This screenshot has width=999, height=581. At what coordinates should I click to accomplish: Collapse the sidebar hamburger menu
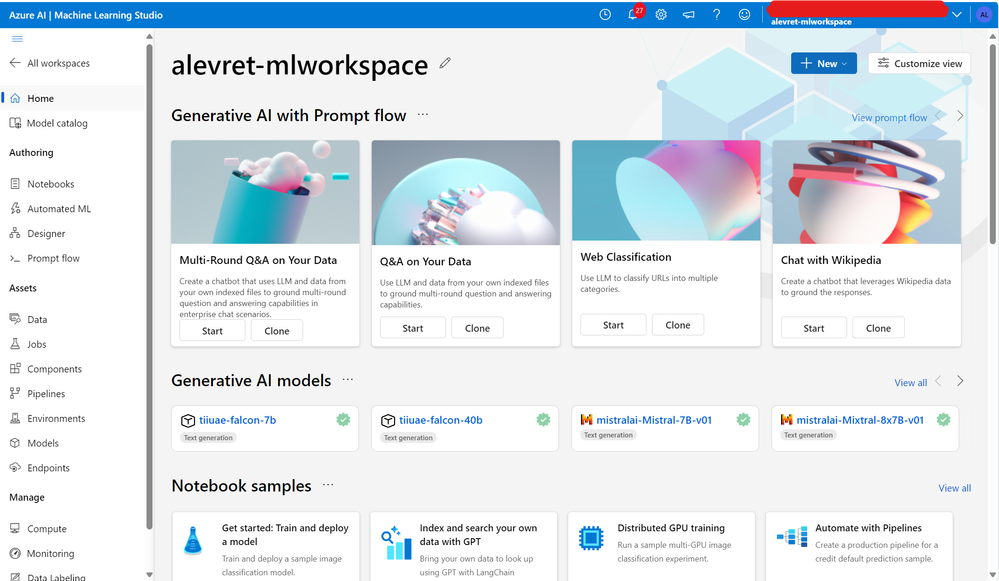coord(17,39)
